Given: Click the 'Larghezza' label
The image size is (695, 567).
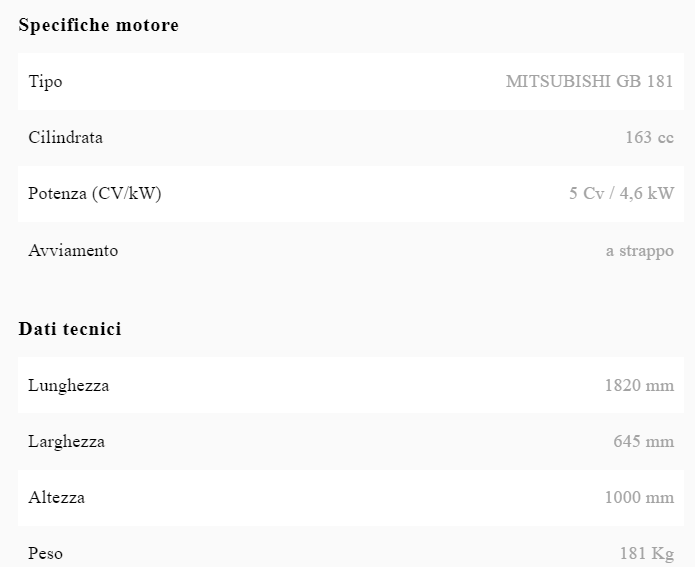Looking at the screenshot, I should pyautogui.click(x=66, y=441).
